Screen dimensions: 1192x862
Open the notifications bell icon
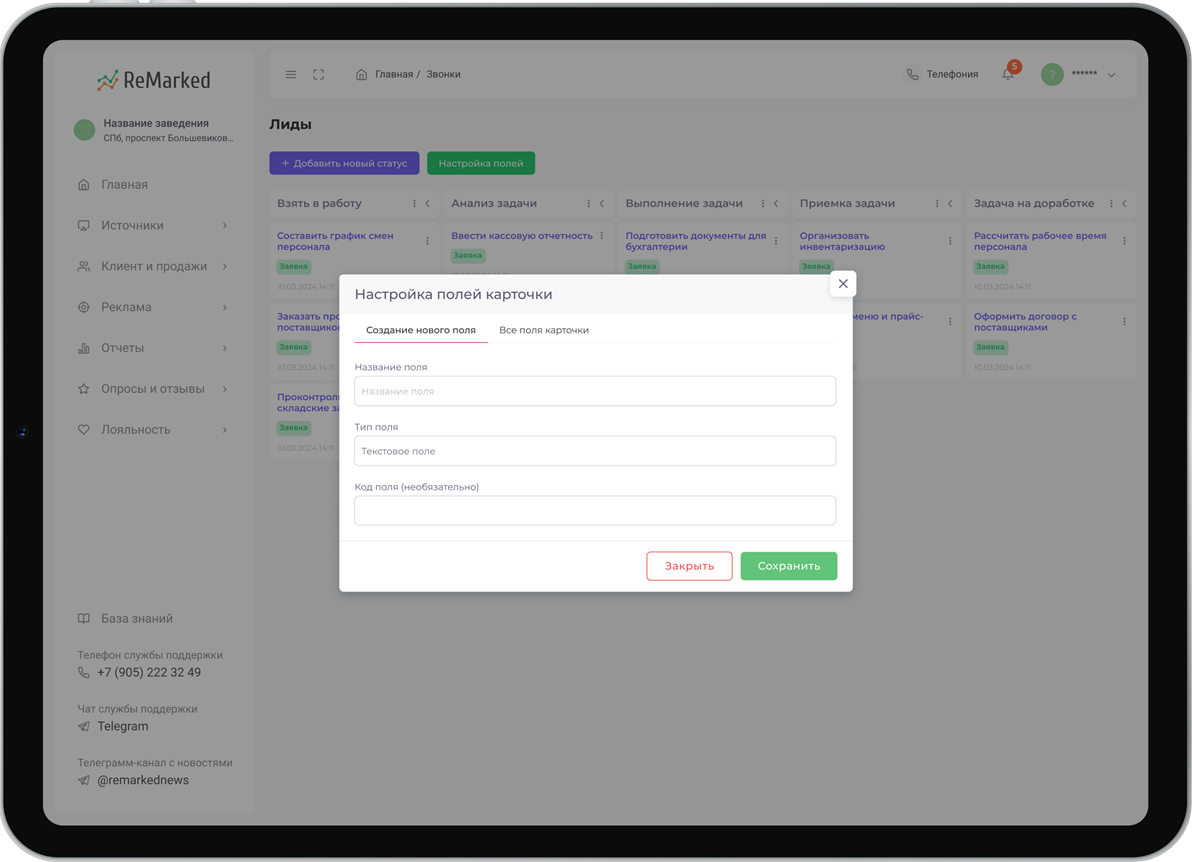pos(1008,75)
